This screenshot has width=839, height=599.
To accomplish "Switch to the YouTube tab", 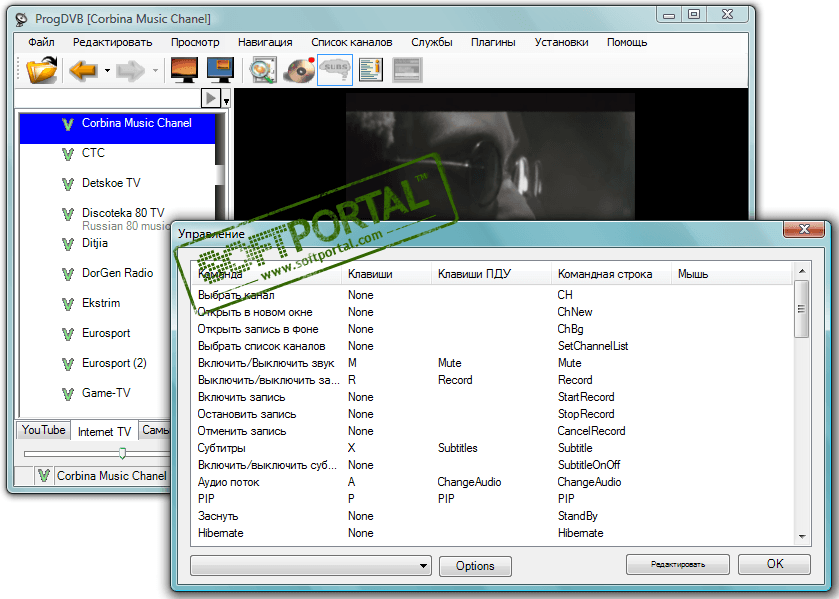I will pyautogui.click(x=44, y=430).
